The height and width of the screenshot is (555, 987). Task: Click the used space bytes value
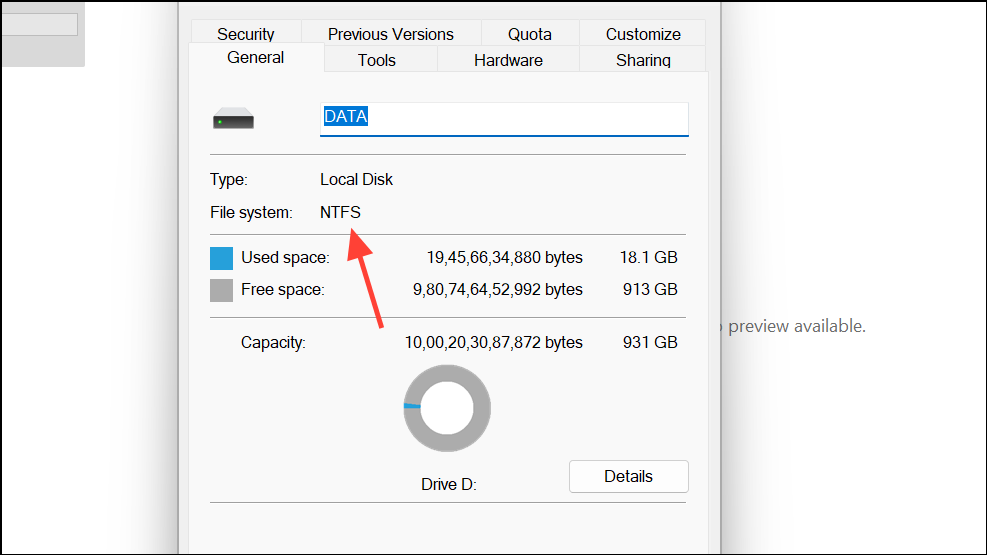[504, 258]
